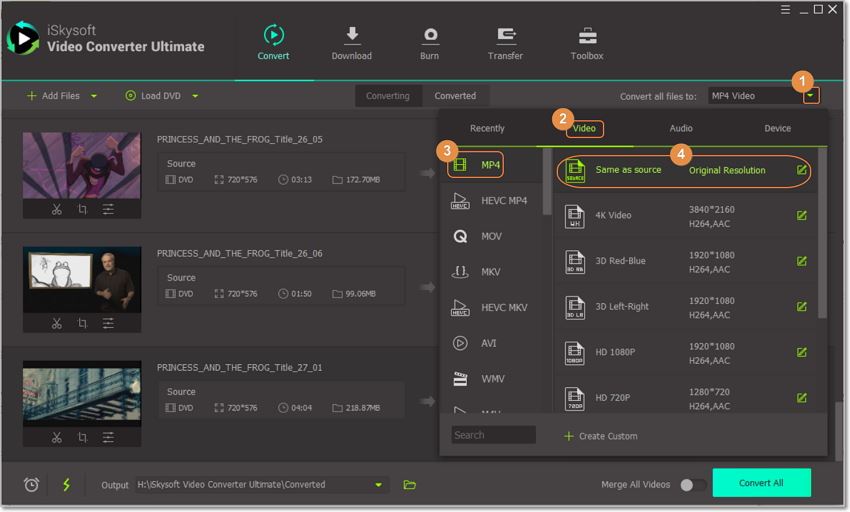Click the edit icon for 4K Video preset

(x=801, y=215)
